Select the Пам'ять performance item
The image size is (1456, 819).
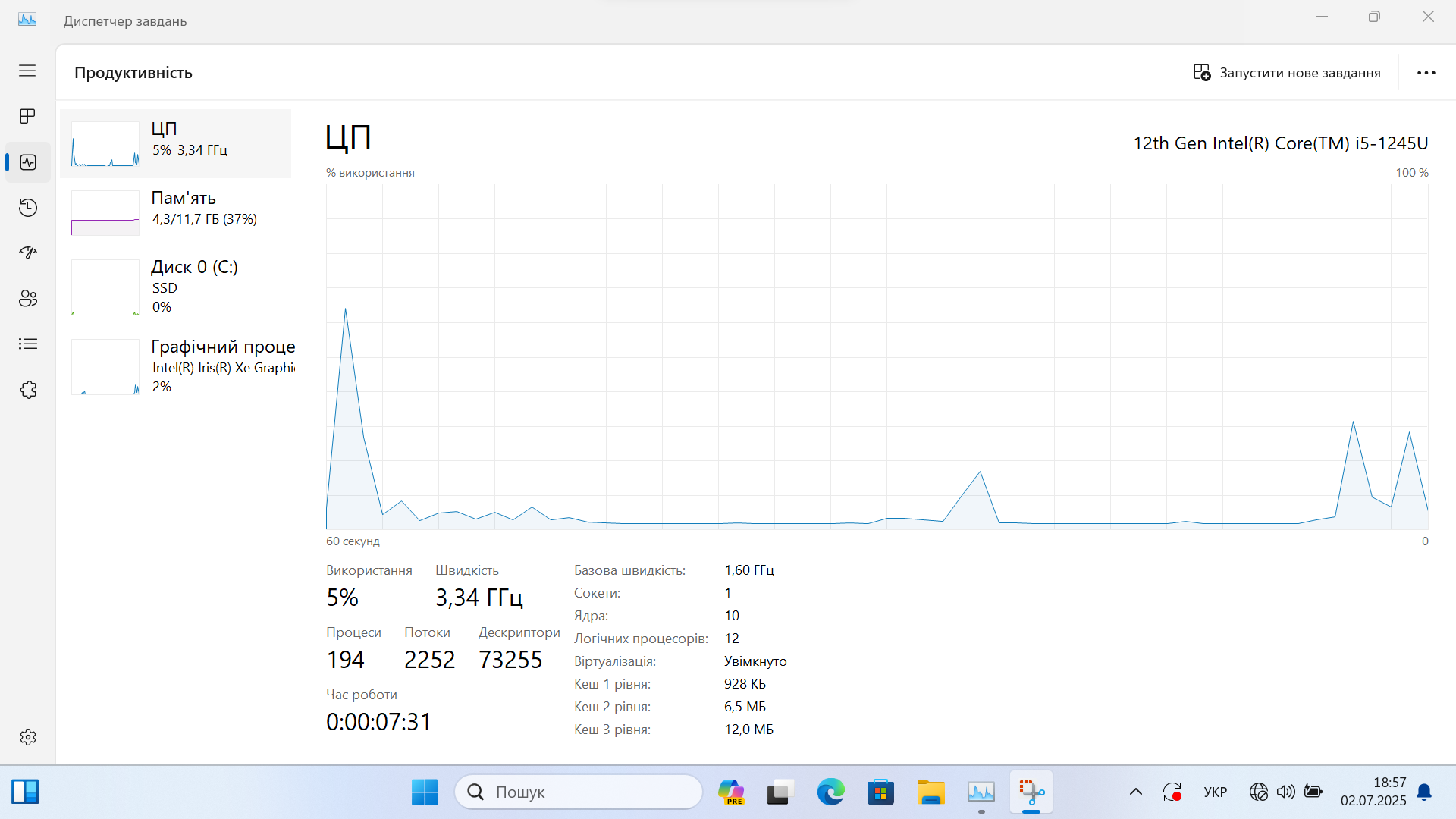(176, 212)
